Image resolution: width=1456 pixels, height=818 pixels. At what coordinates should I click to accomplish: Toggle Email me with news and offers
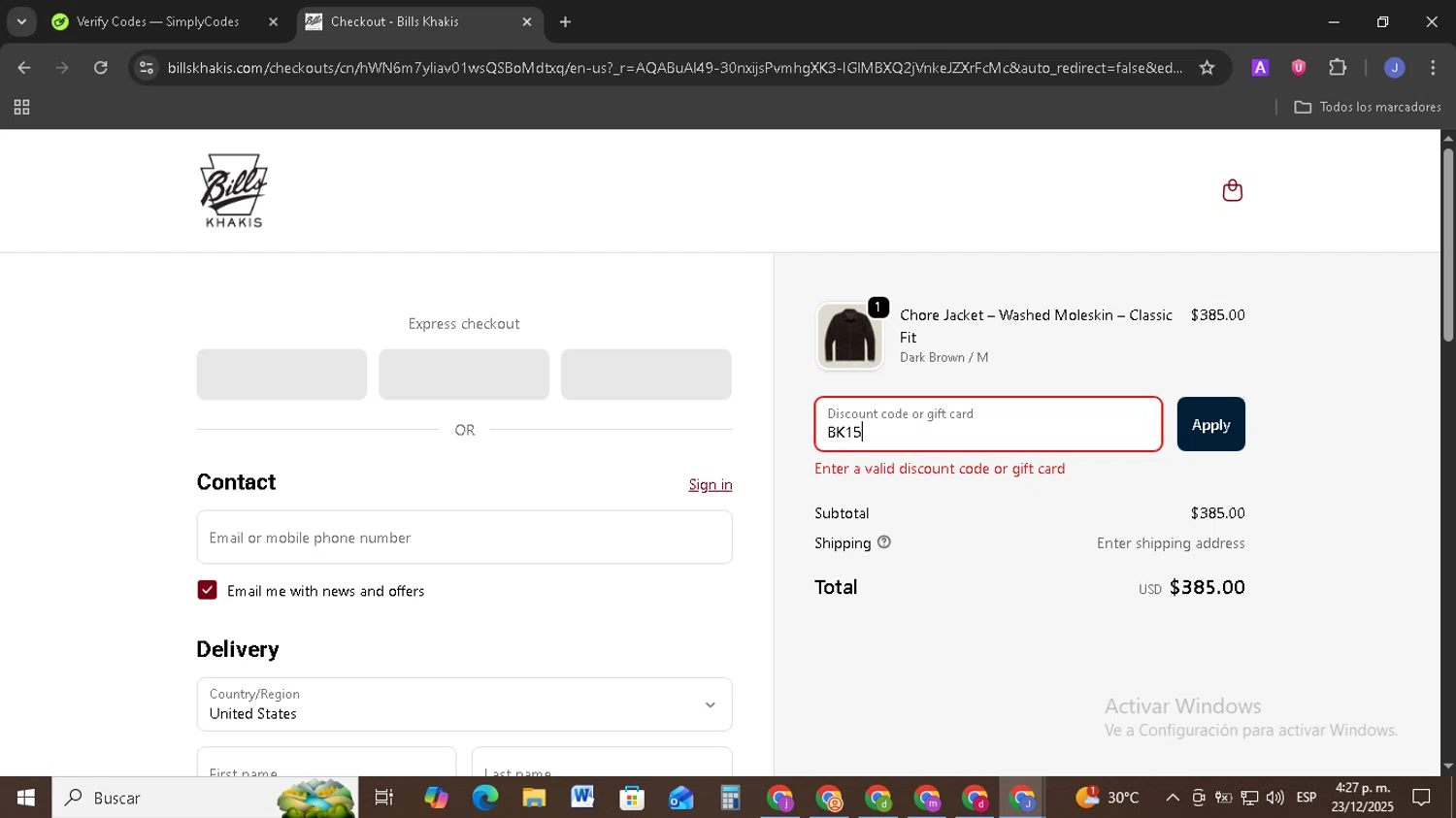207,590
